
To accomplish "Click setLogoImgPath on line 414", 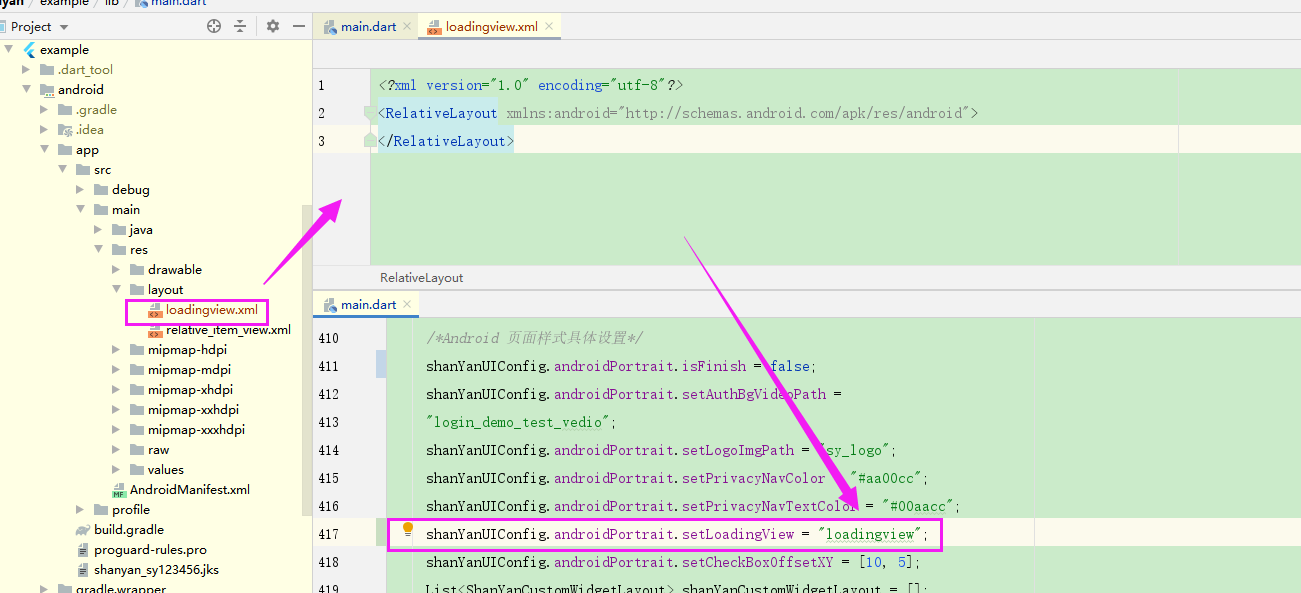I will click(x=738, y=450).
